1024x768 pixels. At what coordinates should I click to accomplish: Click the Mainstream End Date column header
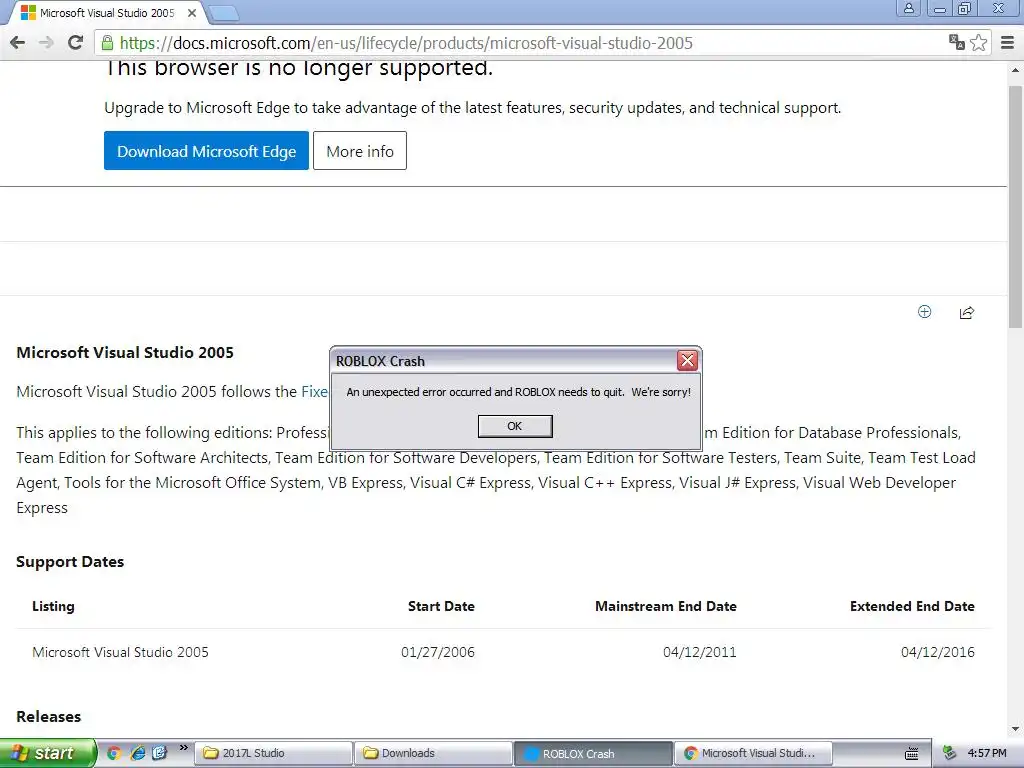click(x=665, y=606)
